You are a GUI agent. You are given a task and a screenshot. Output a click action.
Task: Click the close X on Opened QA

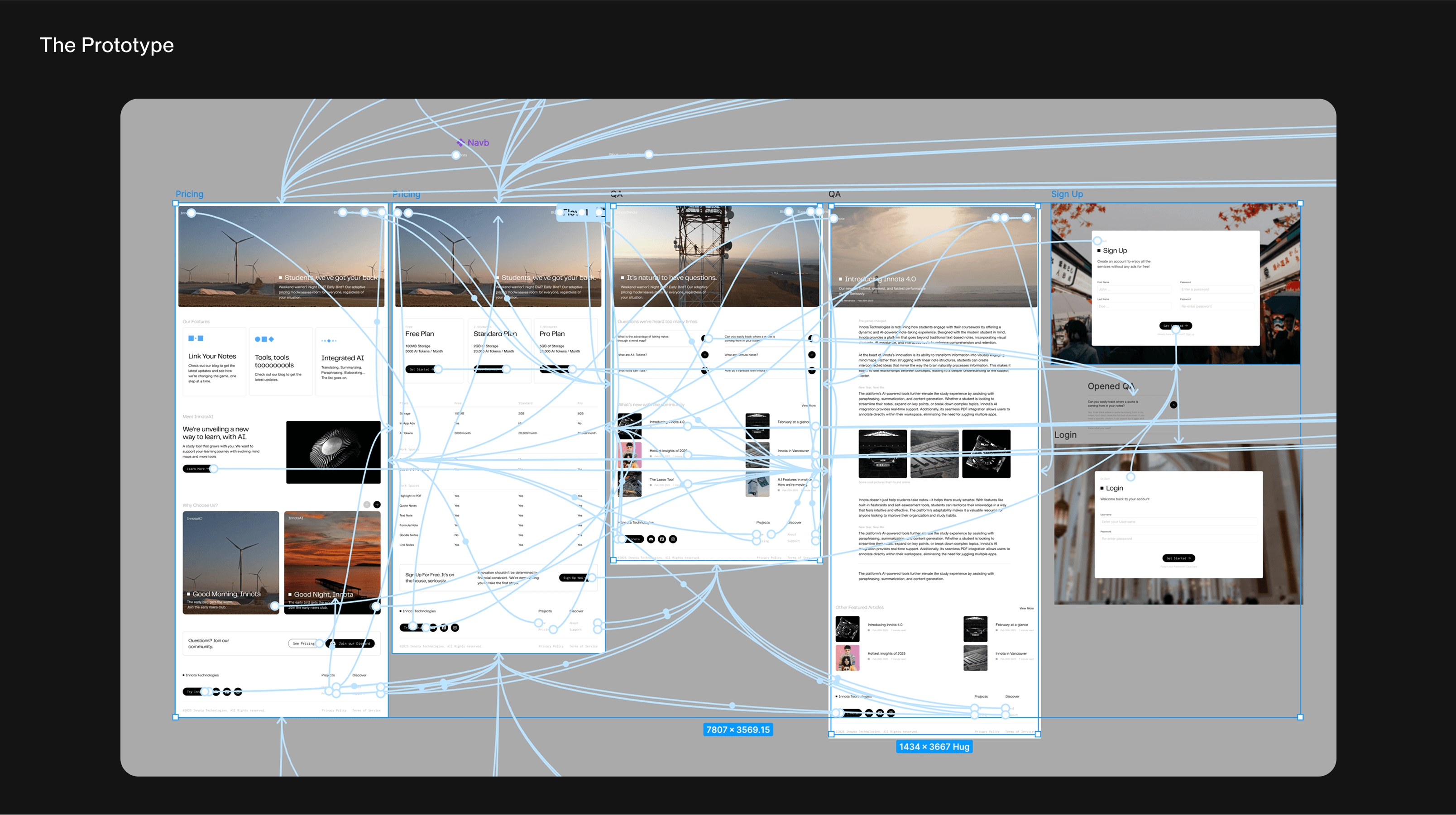1173,405
